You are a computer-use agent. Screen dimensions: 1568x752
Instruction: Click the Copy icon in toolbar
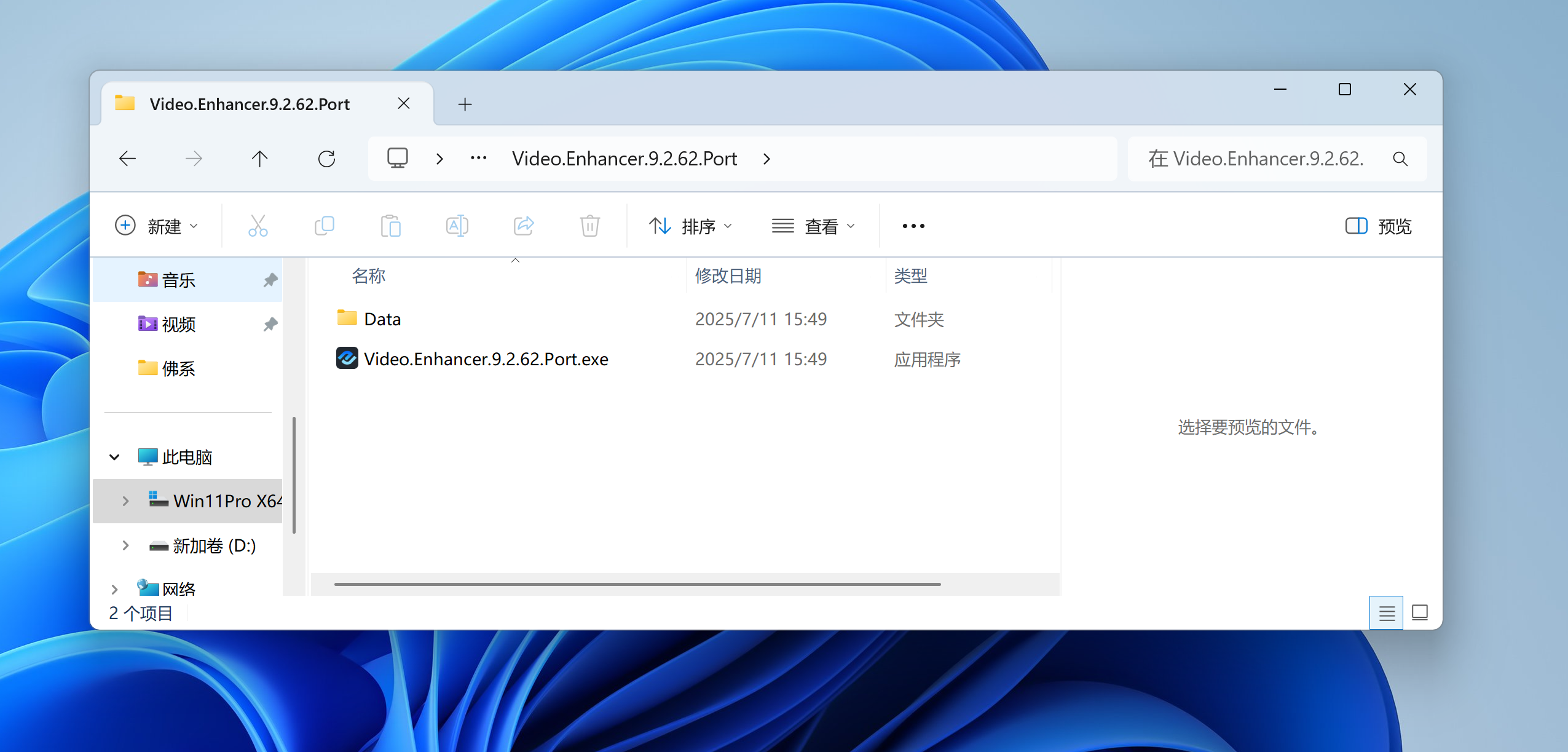coord(324,226)
